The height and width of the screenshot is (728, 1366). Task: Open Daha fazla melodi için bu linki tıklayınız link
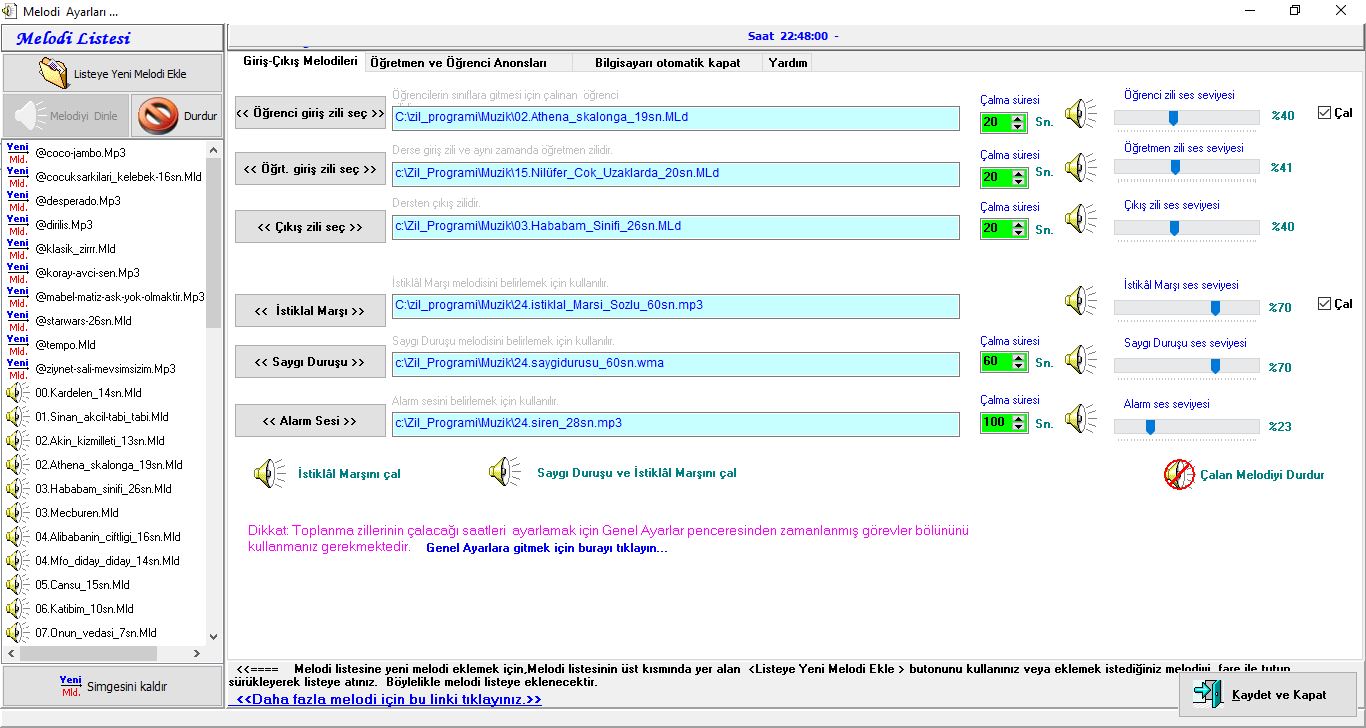(x=389, y=699)
